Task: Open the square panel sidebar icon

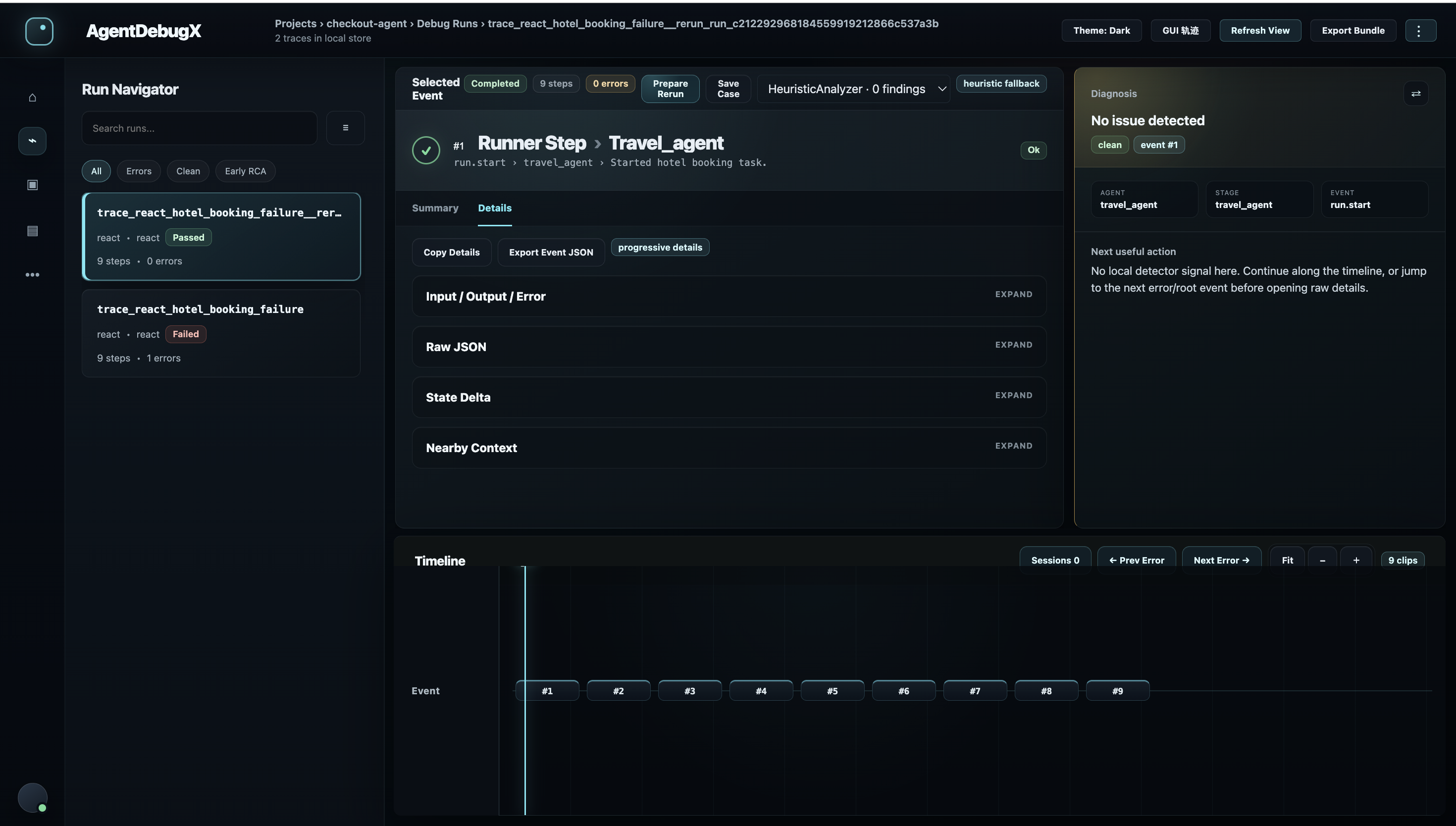Action: coord(32,185)
